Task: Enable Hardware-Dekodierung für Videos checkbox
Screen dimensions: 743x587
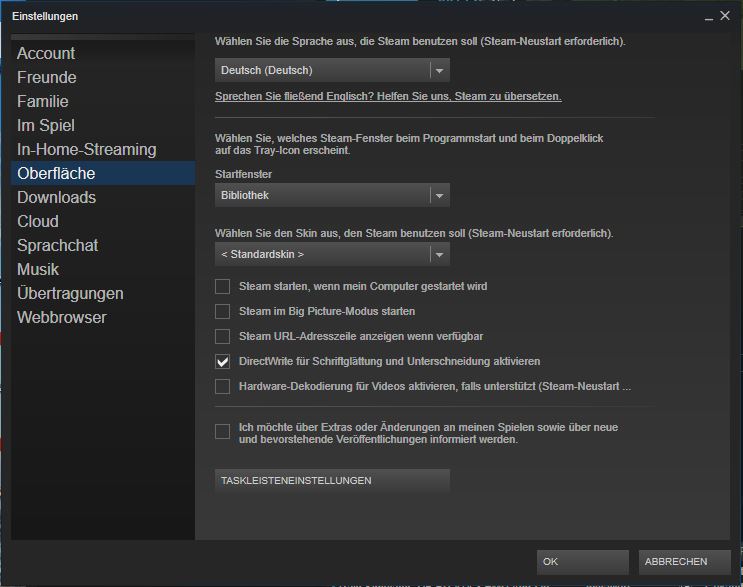Action: [x=222, y=387]
